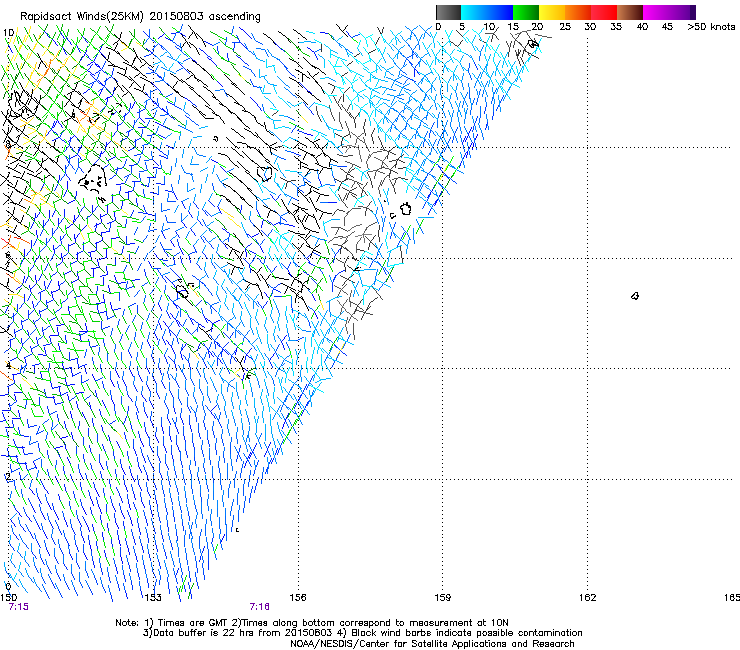Click the yellow 20-25 knots legend segment
740x650 pixels.
click(x=552, y=12)
